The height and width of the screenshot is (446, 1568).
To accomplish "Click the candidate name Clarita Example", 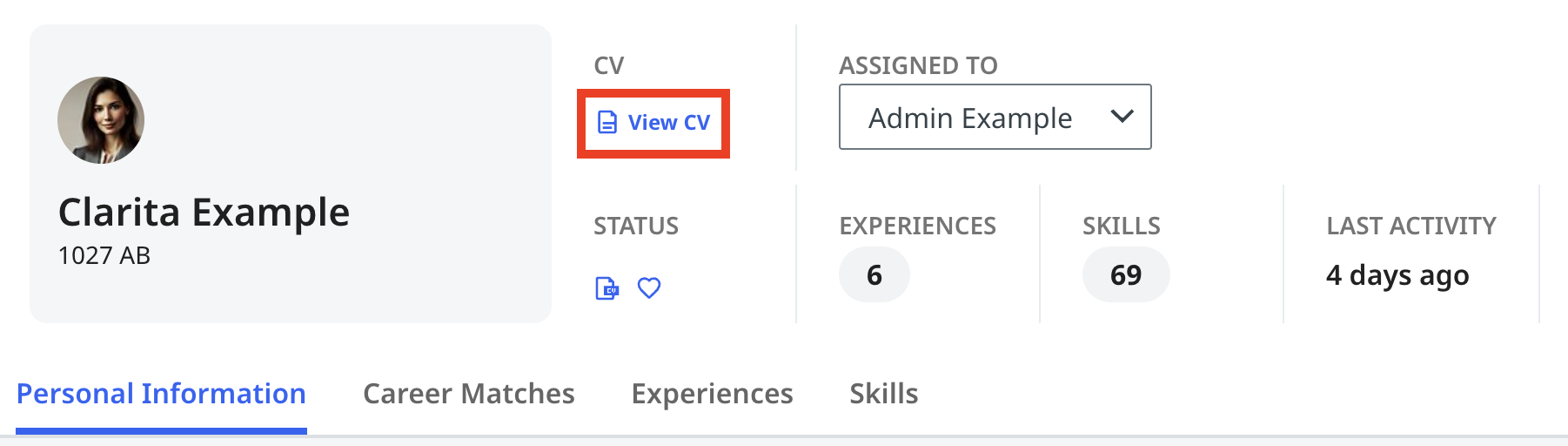I will pos(204,213).
